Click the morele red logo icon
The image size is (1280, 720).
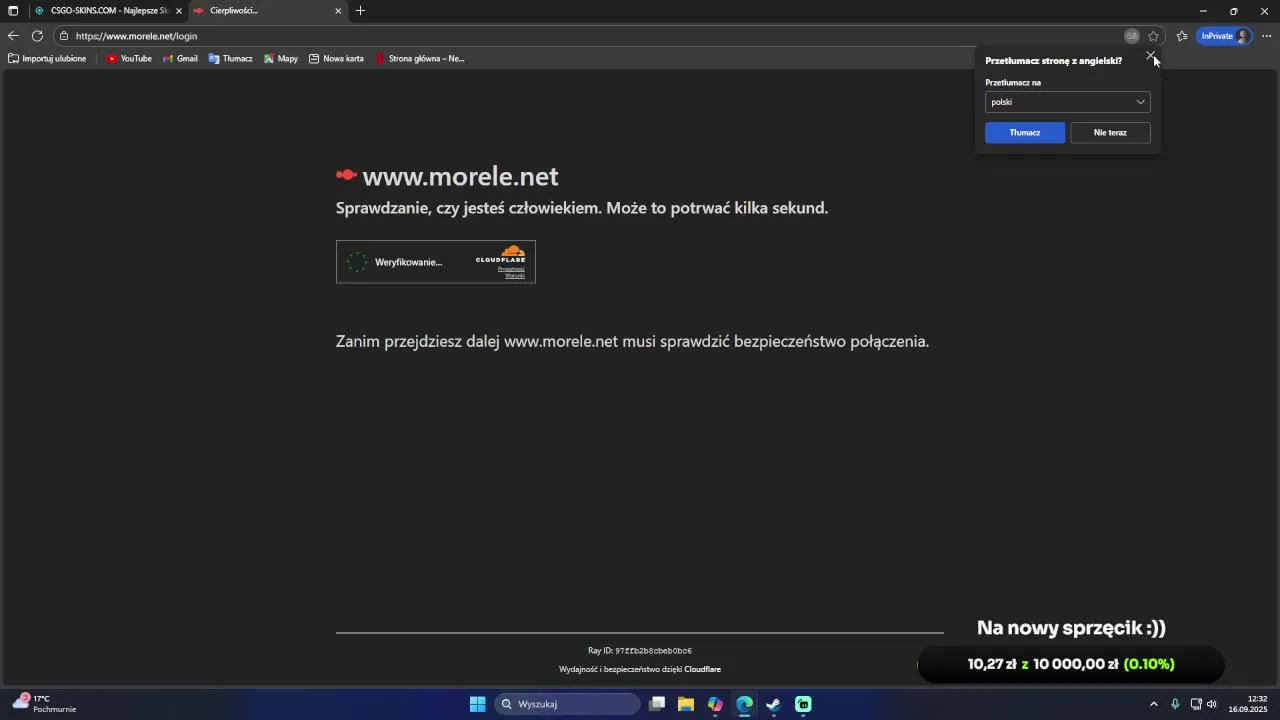(x=346, y=175)
